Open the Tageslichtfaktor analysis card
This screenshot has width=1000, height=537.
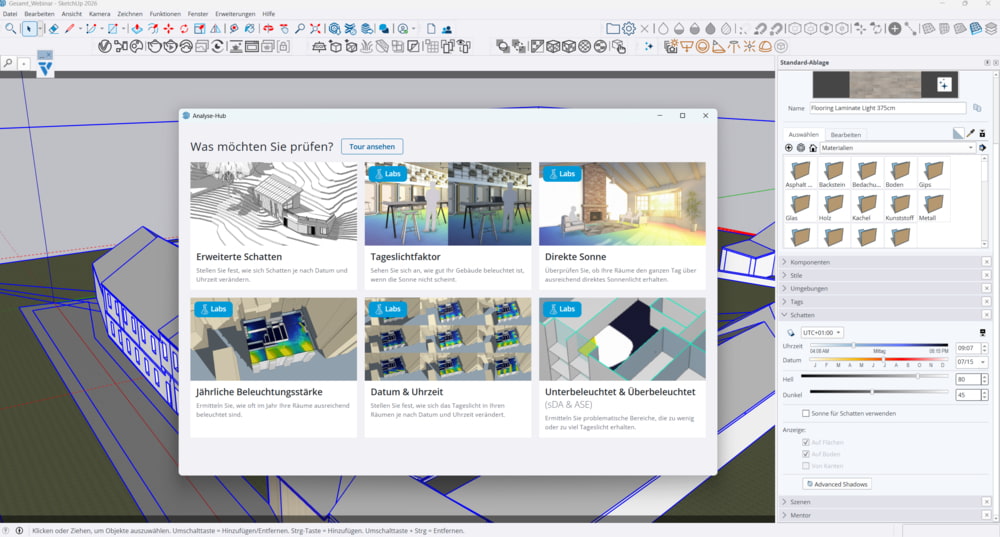pyautogui.click(x=448, y=225)
